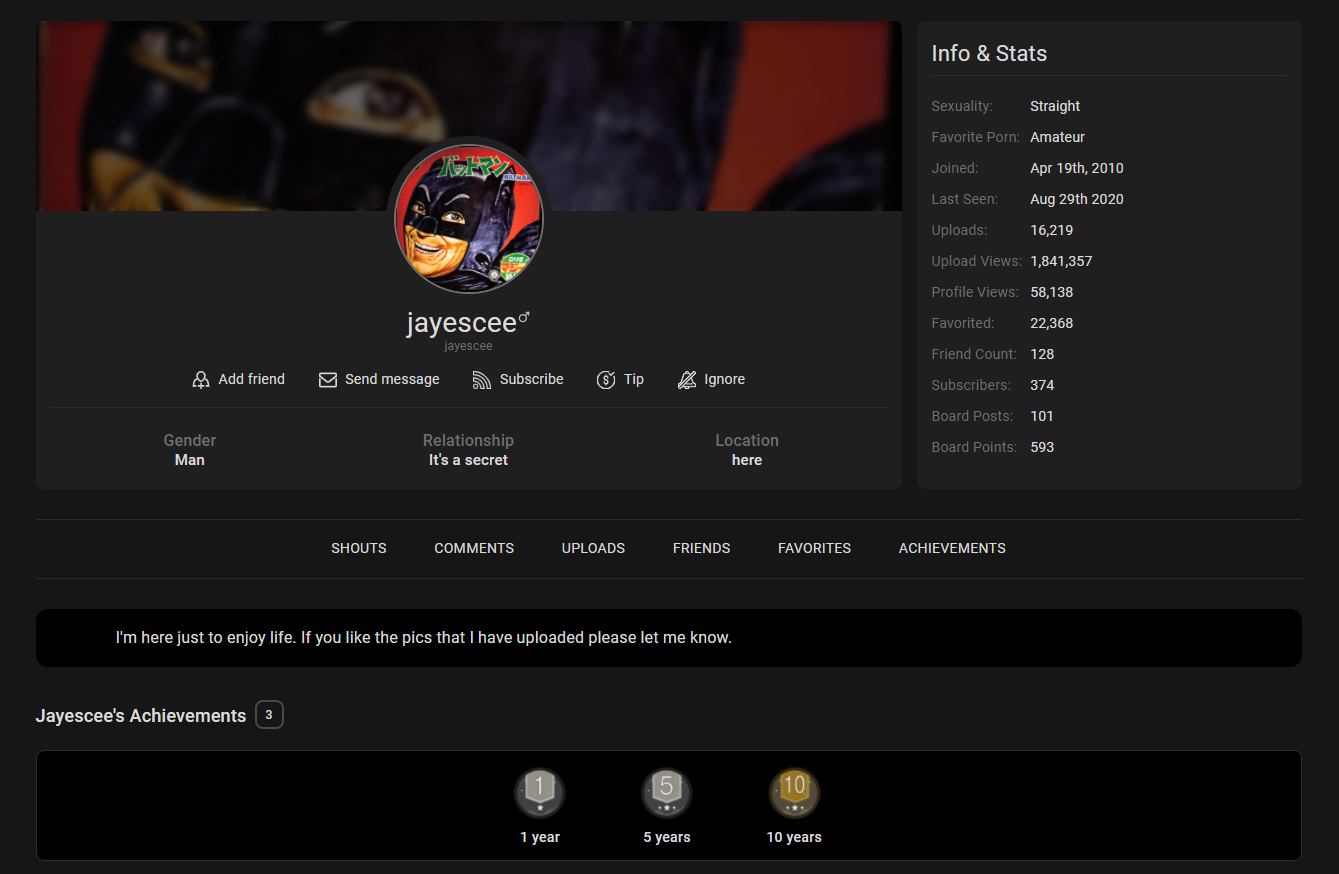Click the achievements count badge showing 3
1339x874 pixels.
tap(269, 715)
